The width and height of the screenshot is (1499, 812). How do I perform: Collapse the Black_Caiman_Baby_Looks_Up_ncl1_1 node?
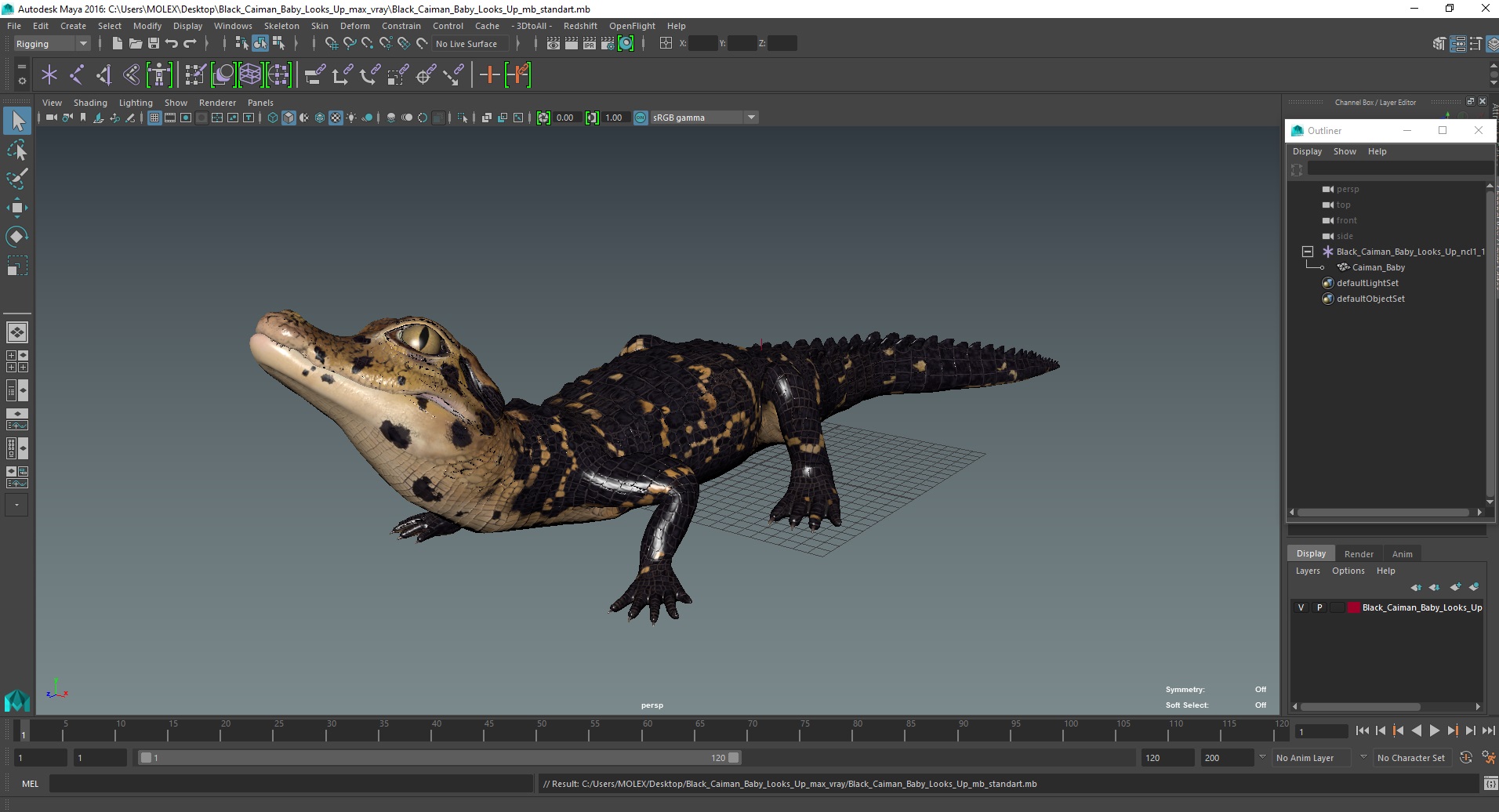click(1308, 252)
